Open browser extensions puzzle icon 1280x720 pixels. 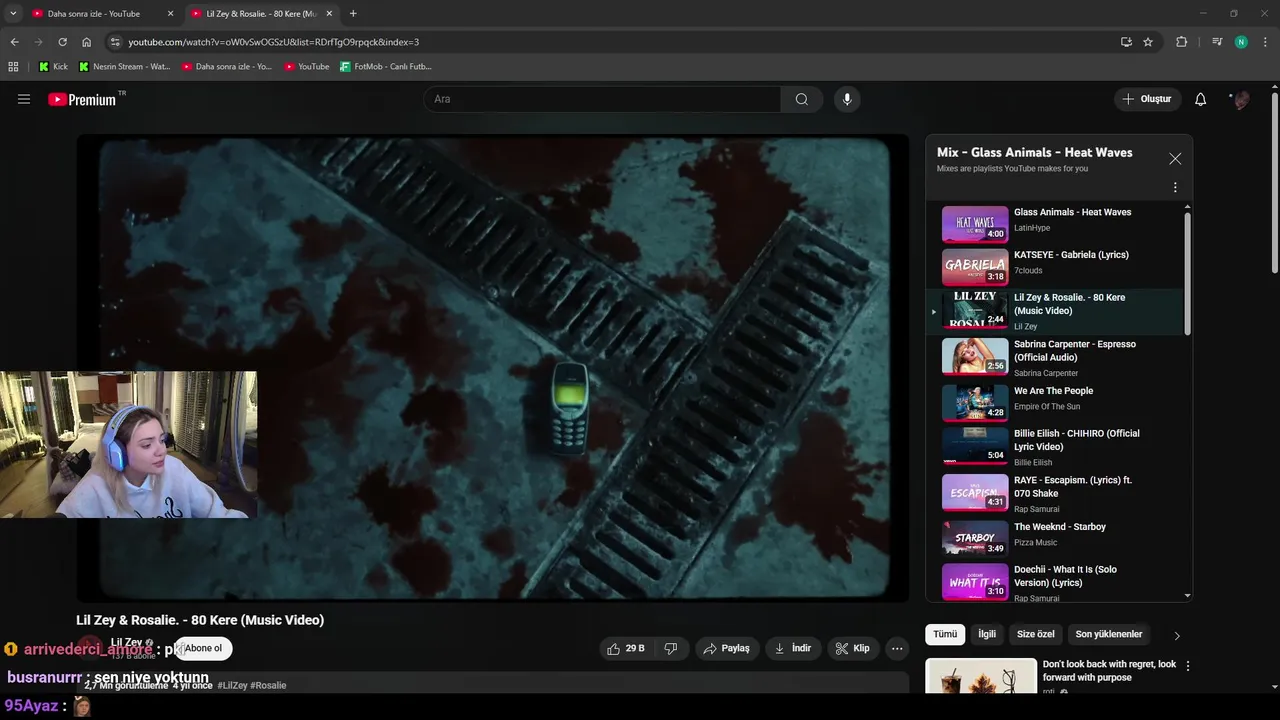[x=1181, y=42]
